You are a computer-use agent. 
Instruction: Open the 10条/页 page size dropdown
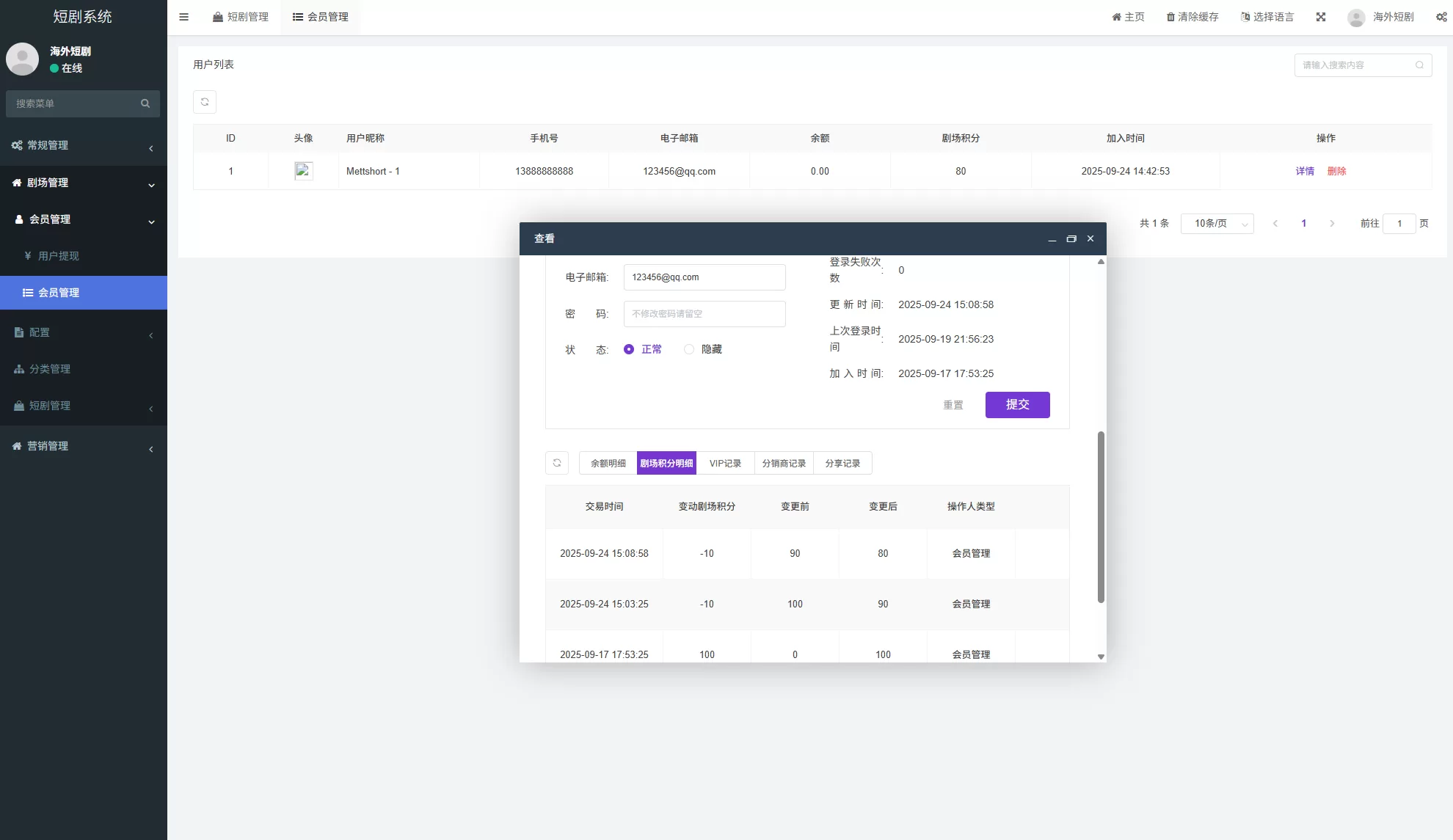click(1217, 224)
